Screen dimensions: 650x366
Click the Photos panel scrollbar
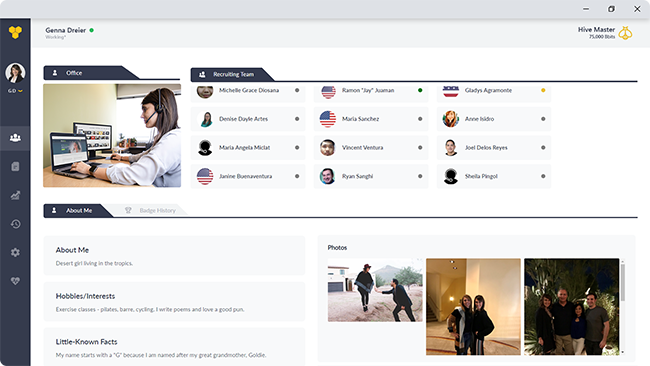(623, 283)
